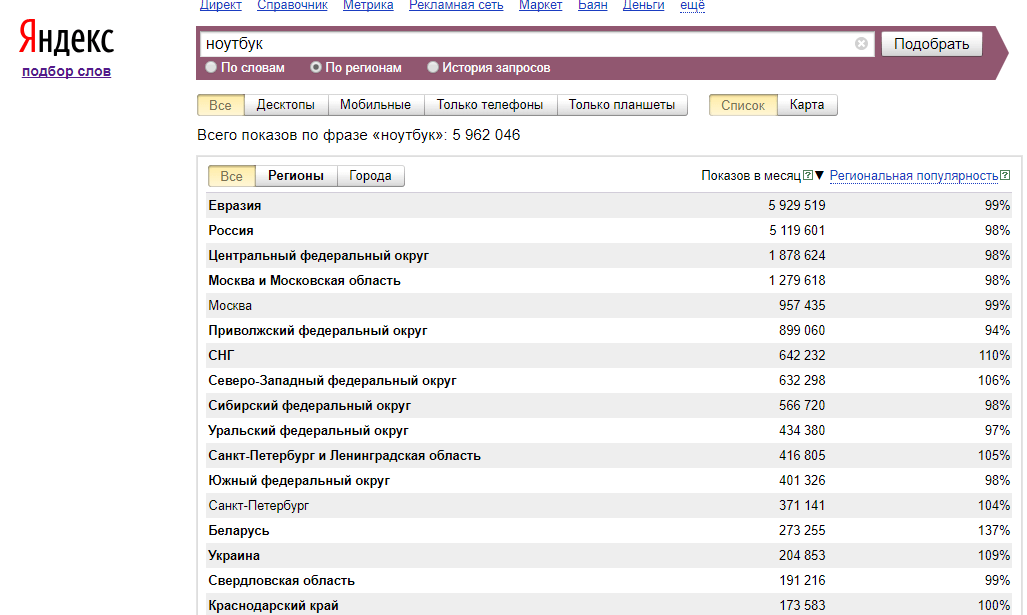
Task: Open help icon beside 'Региональная популярность'
Action: tap(1005, 175)
